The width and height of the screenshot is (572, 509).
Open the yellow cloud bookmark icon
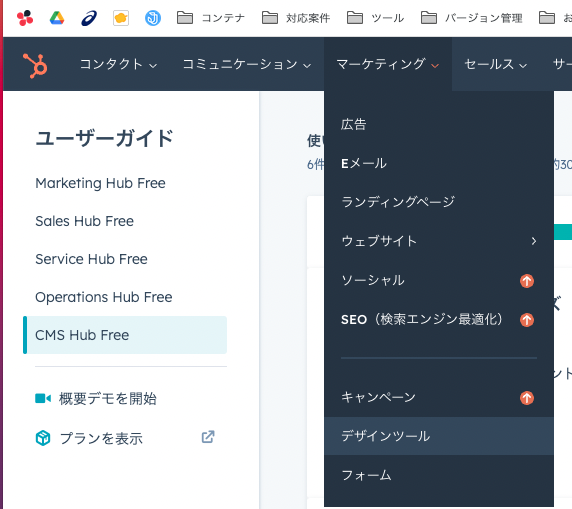121,18
